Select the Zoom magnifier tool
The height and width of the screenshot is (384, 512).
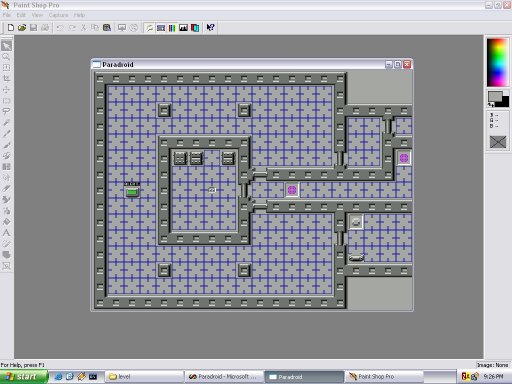tap(7, 57)
